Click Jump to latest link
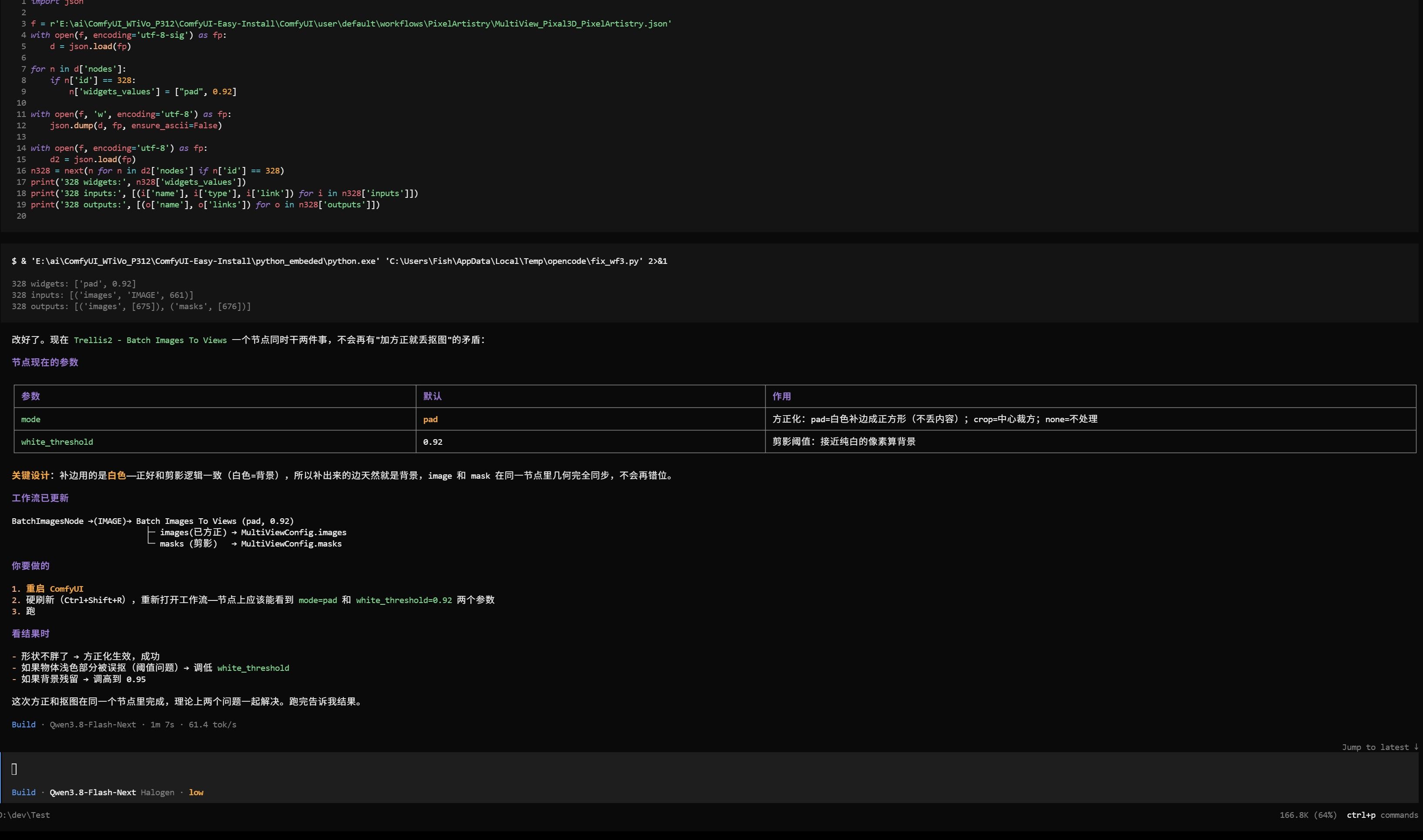Screen dimensions: 1423x840 pyautogui.click(x=1379, y=747)
